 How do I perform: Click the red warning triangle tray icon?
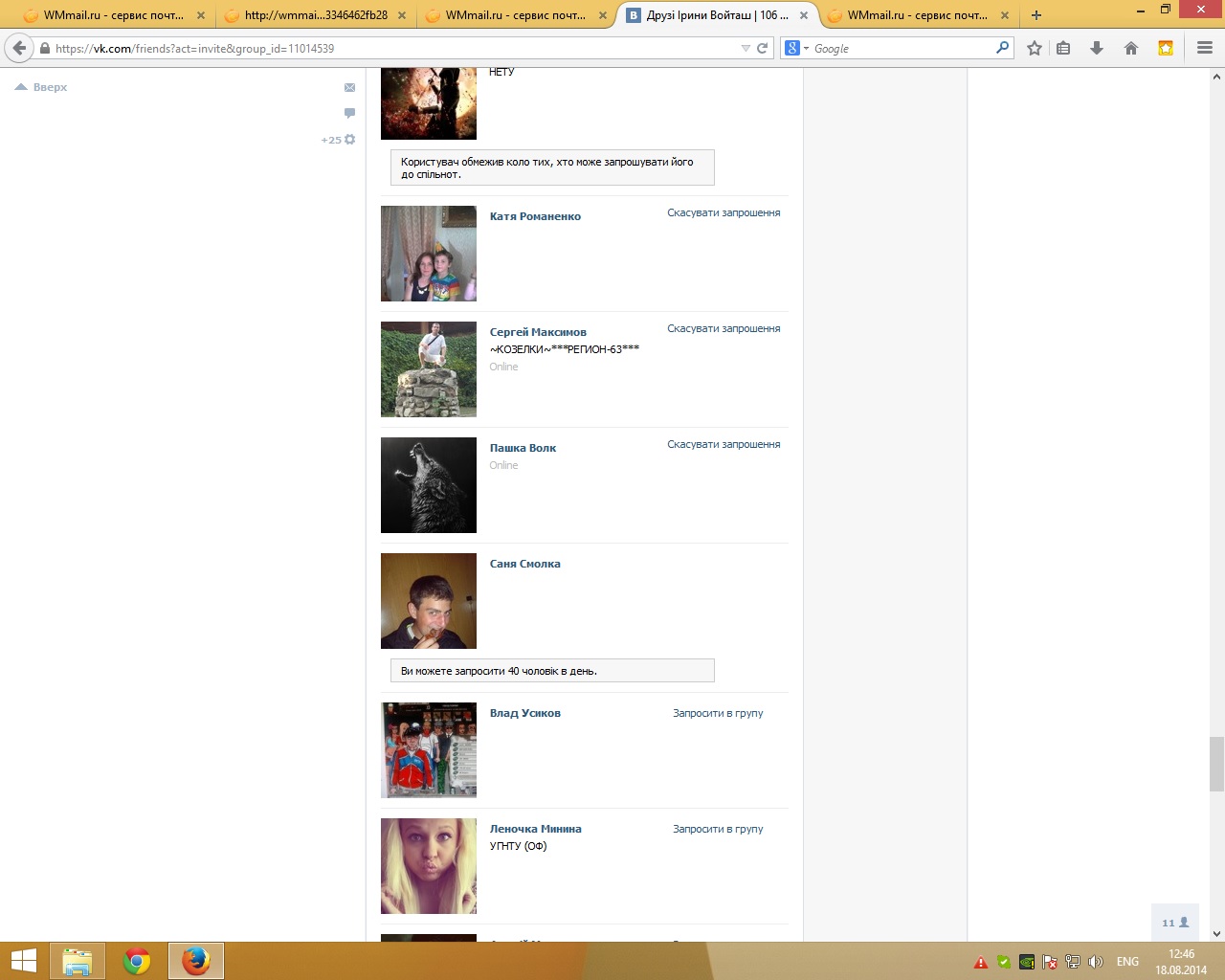pos(981,962)
